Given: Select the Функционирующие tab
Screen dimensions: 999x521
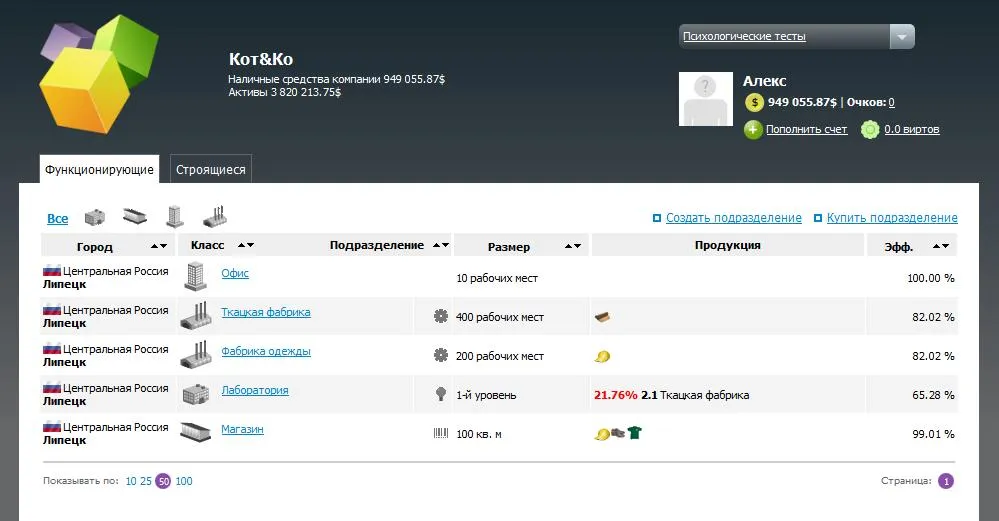Looking at the screenshot, I should pos(99,169).
